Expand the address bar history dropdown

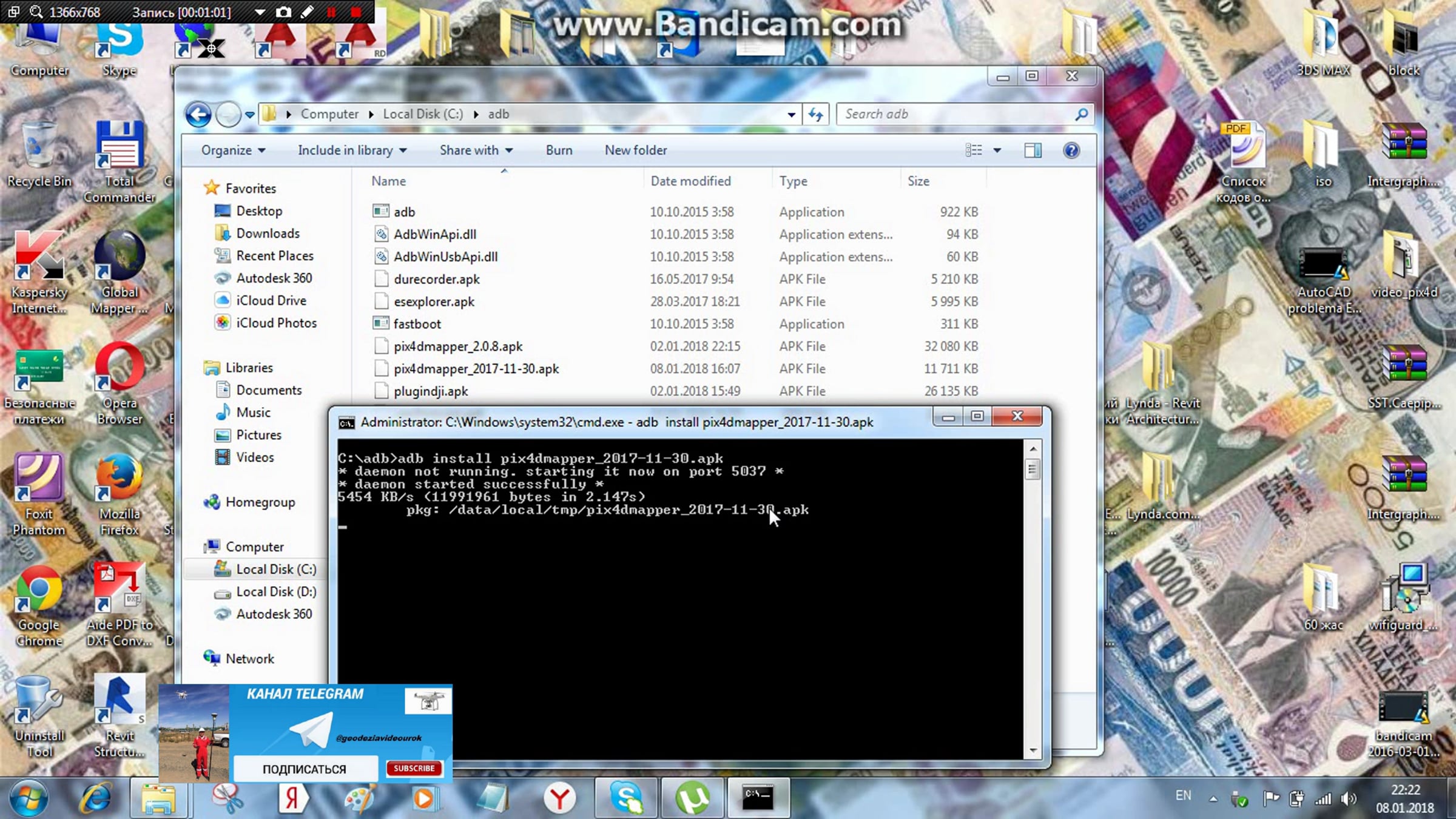tap(792, 114)
